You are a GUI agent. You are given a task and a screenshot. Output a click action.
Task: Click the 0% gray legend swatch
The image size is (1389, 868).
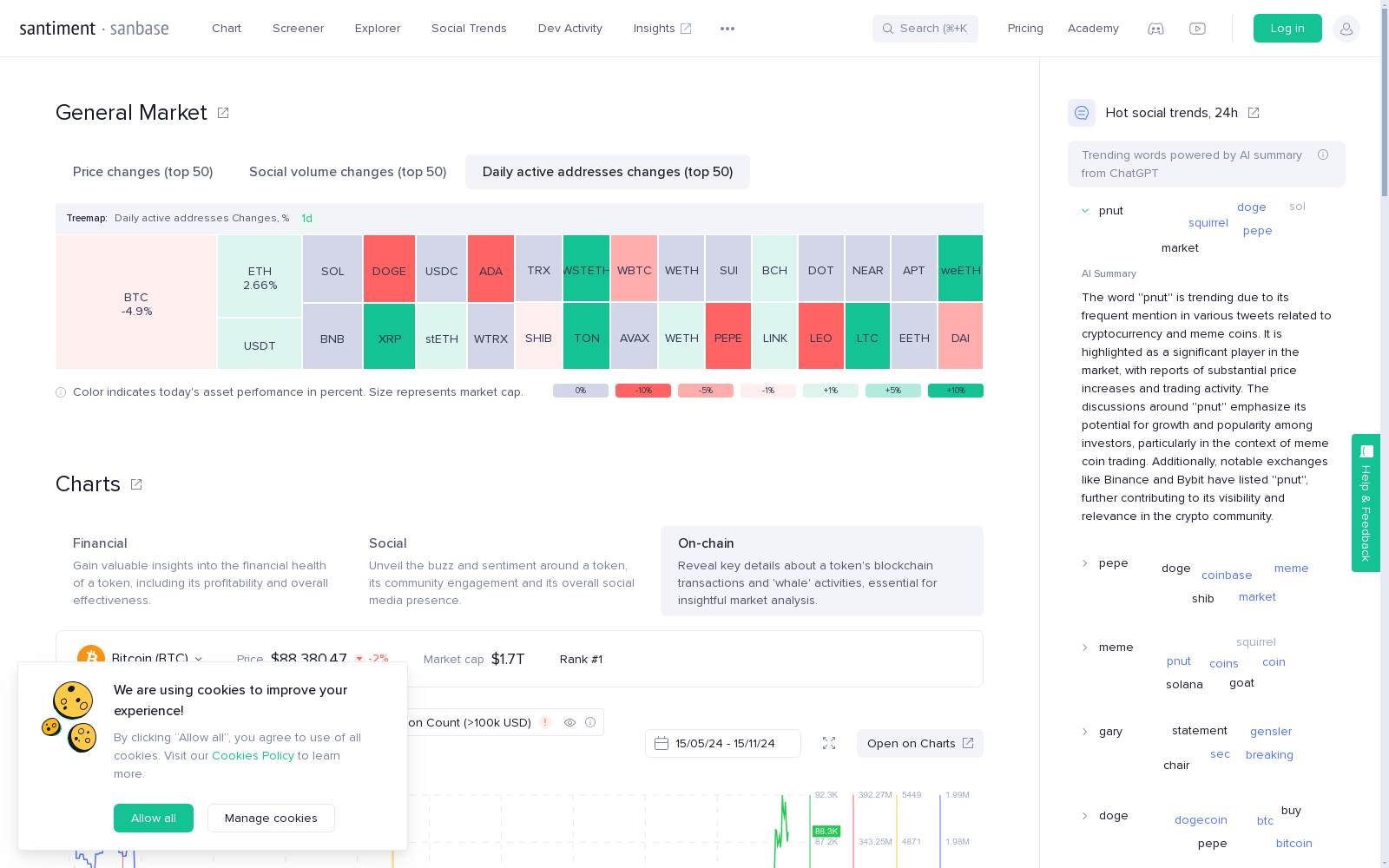coord(581,391)
